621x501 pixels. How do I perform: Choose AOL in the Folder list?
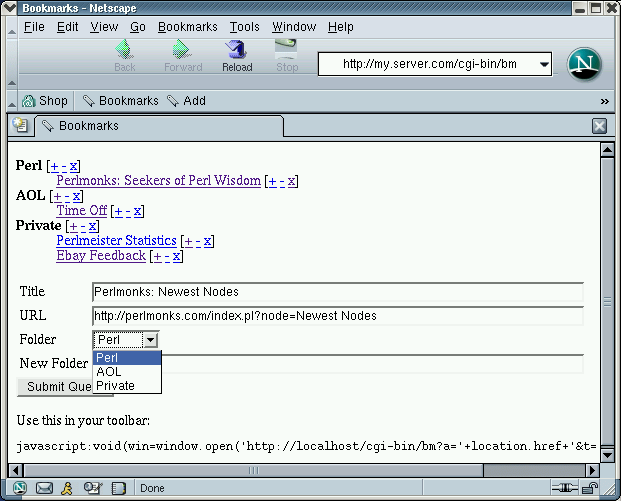pos(127,371)
